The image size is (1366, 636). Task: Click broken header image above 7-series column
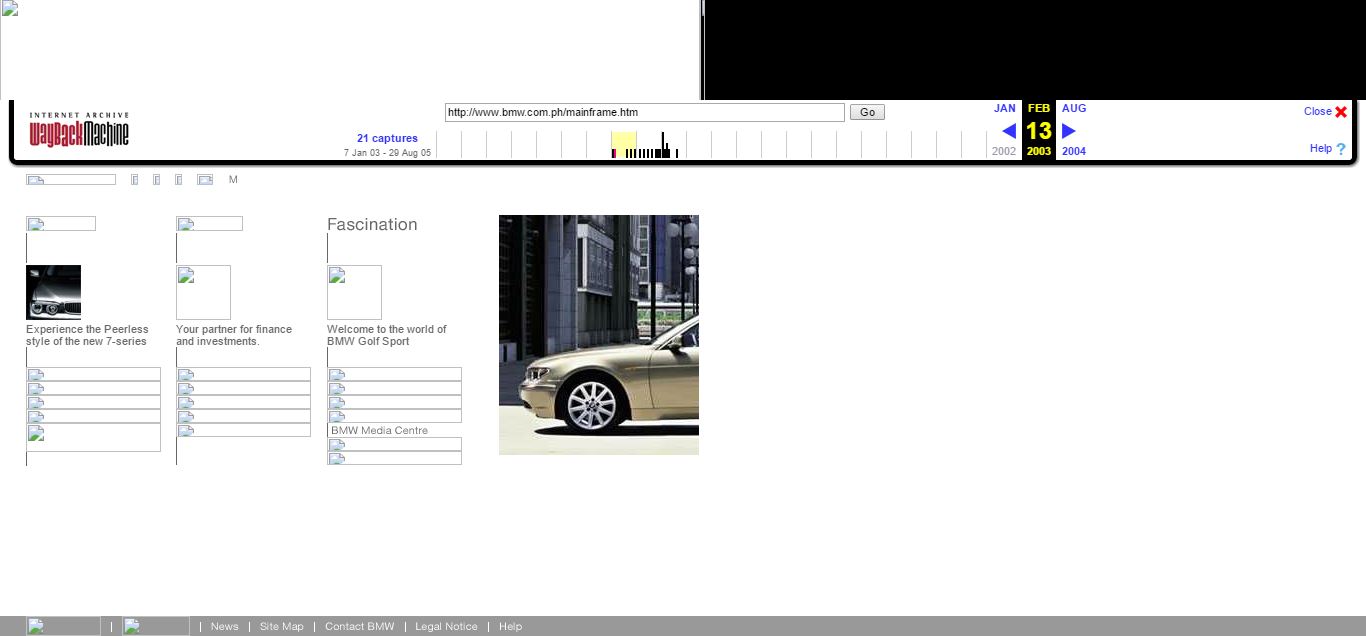61,223
